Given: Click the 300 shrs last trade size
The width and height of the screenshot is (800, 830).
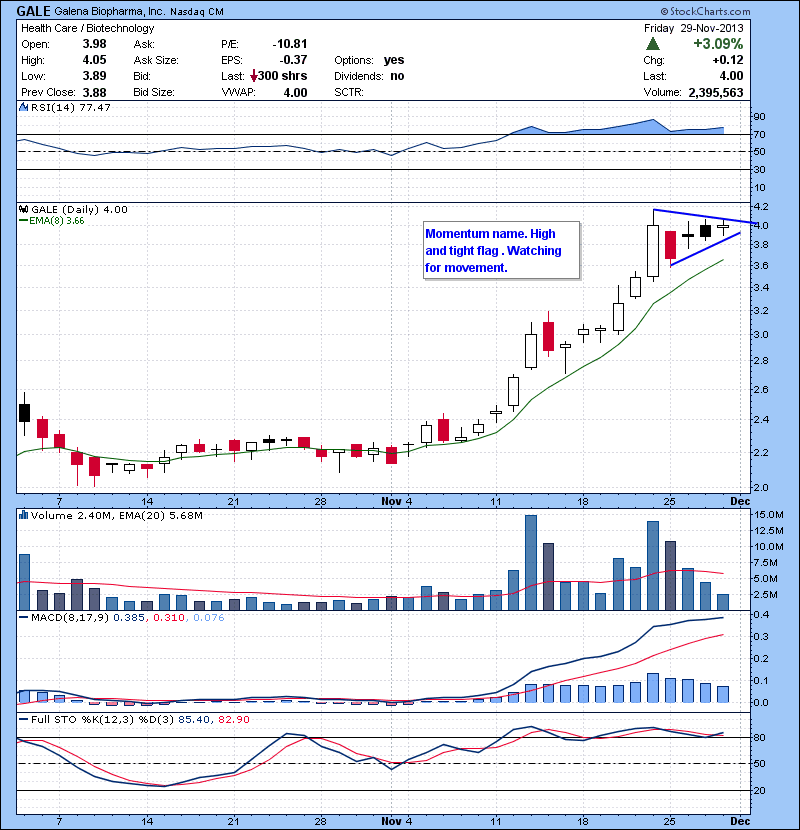Looking at the screenshot, I should [282, 76].
